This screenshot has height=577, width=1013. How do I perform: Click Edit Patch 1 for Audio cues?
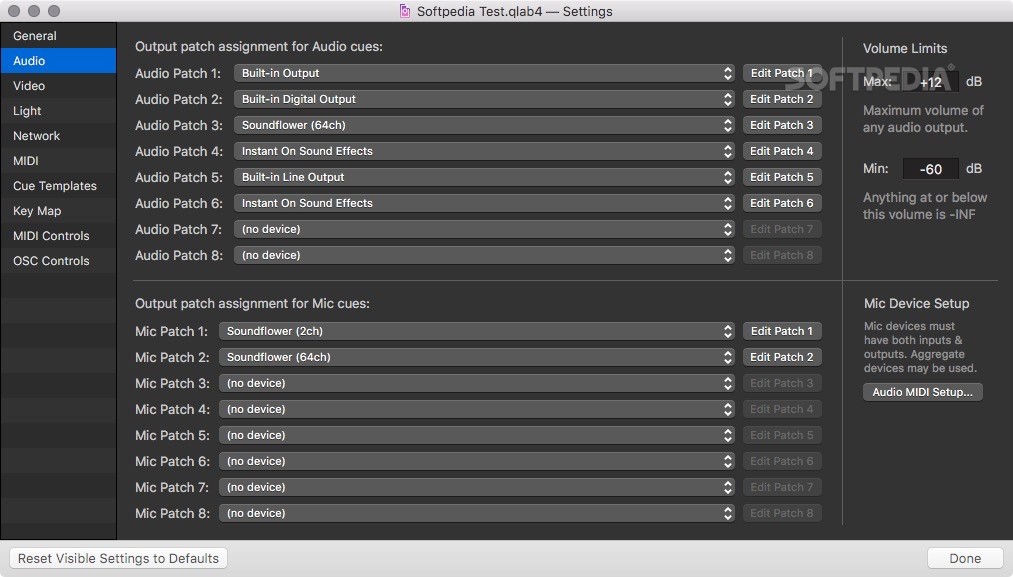[782, 73]
